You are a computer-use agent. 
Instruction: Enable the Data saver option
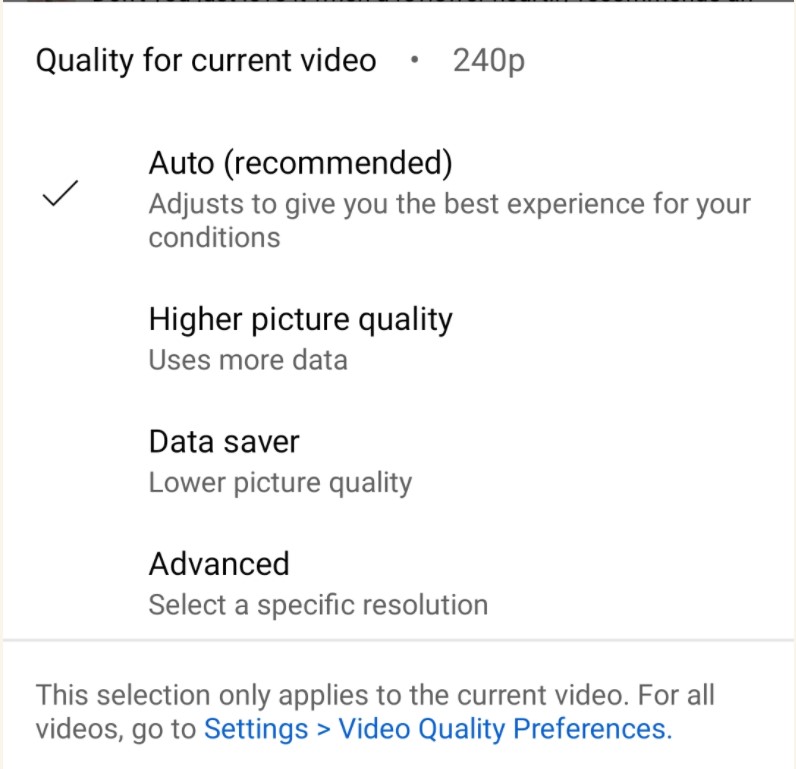tap(224, 442)
